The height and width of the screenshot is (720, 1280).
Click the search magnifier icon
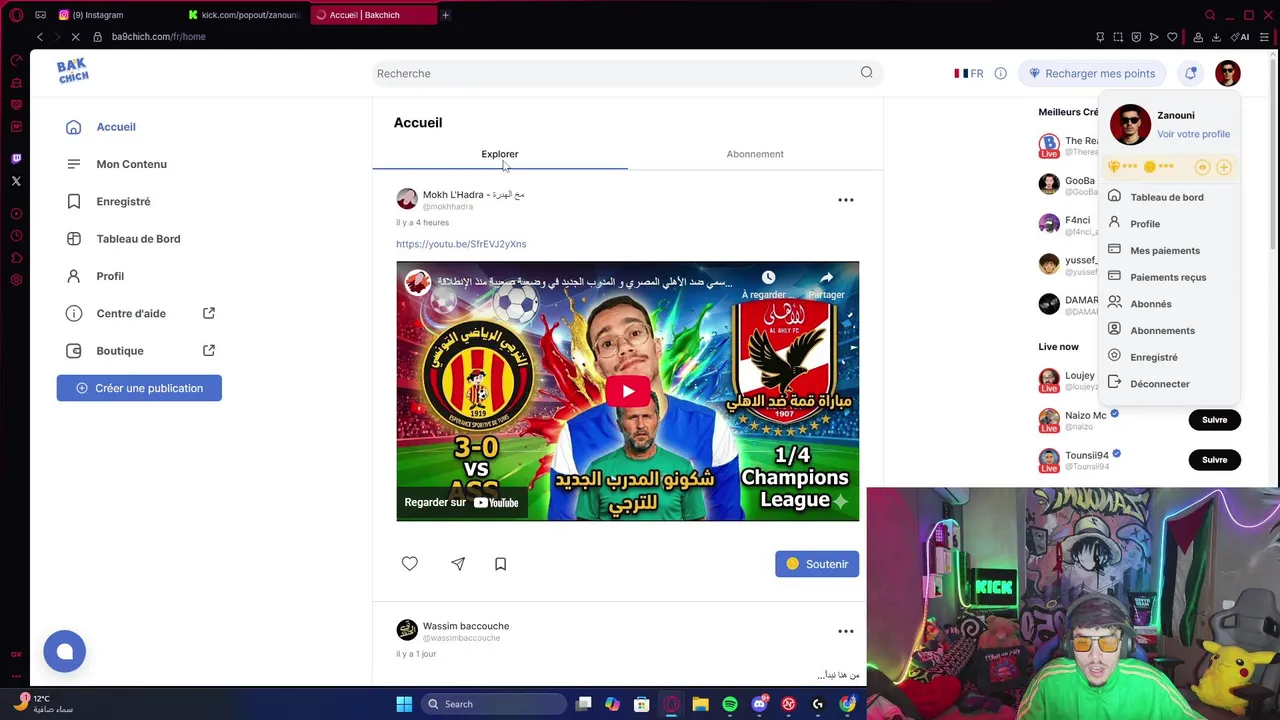[x=867, y=72]
